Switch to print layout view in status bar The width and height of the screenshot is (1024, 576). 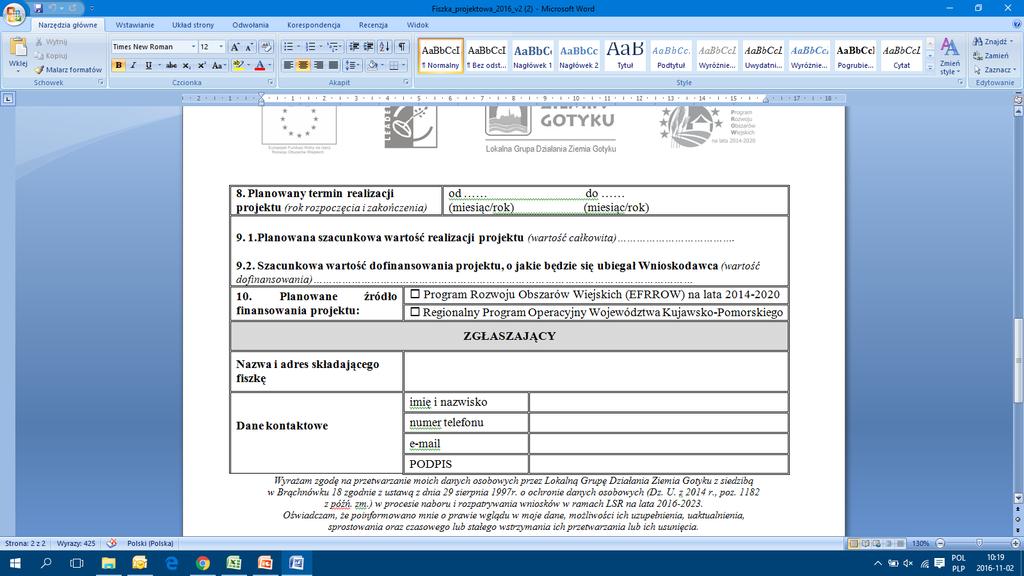point(853,543)
